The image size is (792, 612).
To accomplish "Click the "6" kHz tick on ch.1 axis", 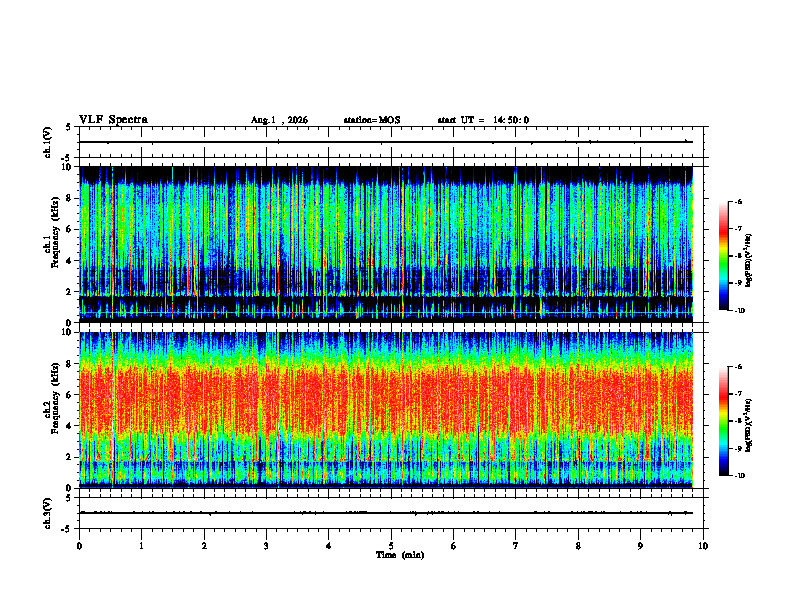I will tap(70, 229).
